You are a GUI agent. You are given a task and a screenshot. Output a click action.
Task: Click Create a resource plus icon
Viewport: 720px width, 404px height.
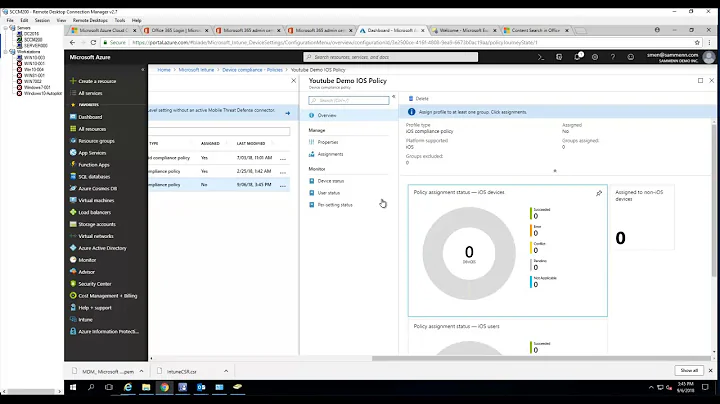point(73,81)
